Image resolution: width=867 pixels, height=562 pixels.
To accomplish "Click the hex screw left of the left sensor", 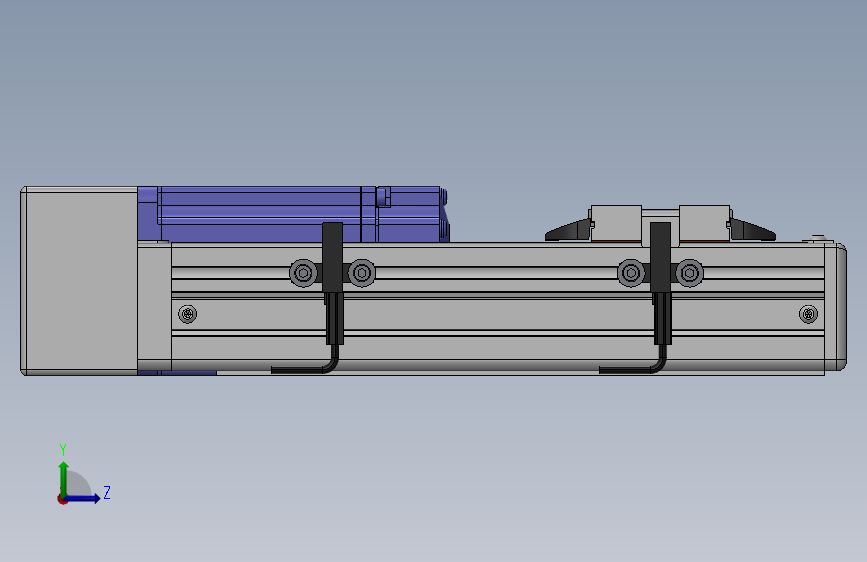I will pyautogui.click(x=303, y=273).
